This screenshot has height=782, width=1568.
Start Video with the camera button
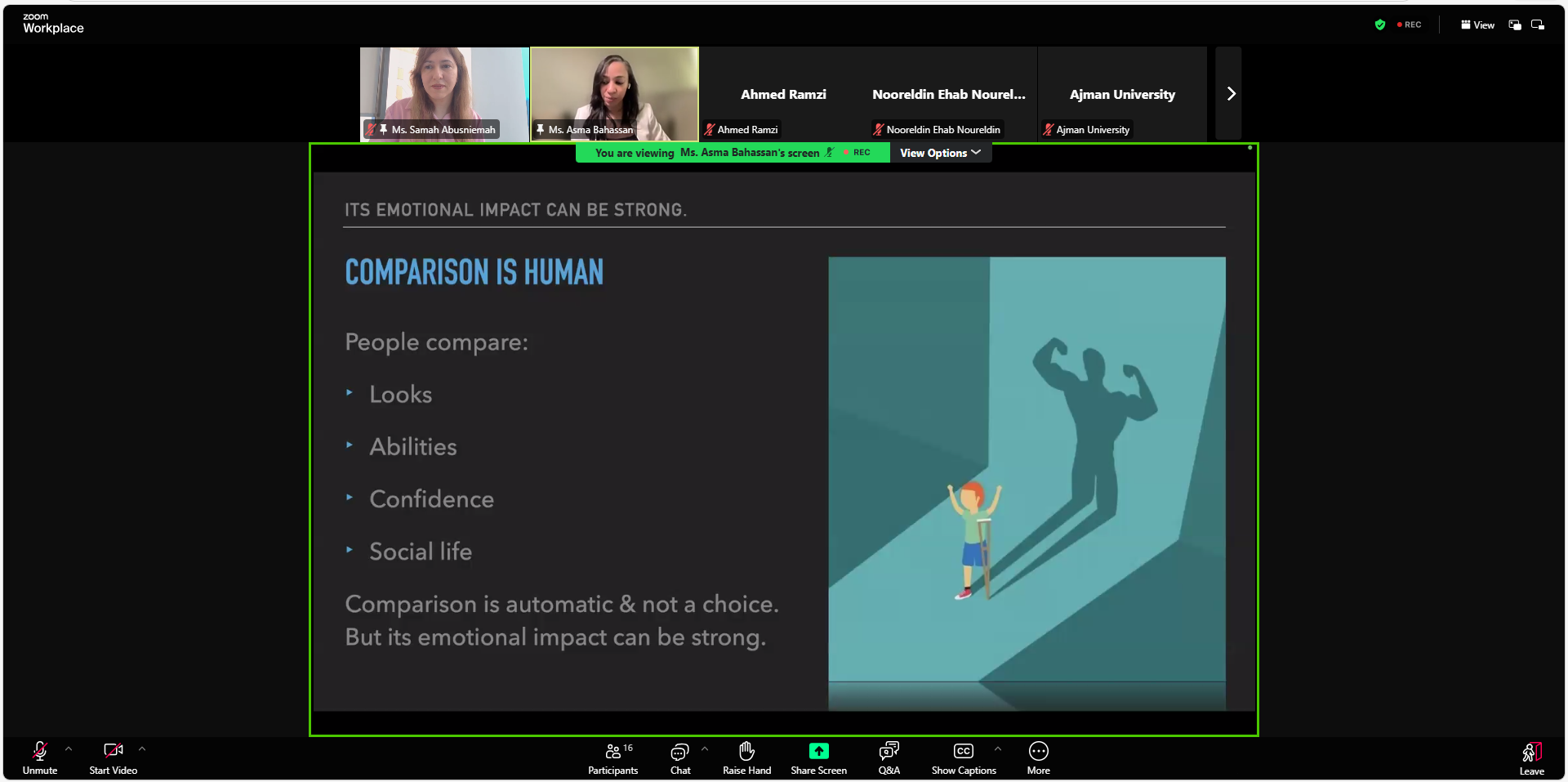pyautogui.click(x=113, y=757)
